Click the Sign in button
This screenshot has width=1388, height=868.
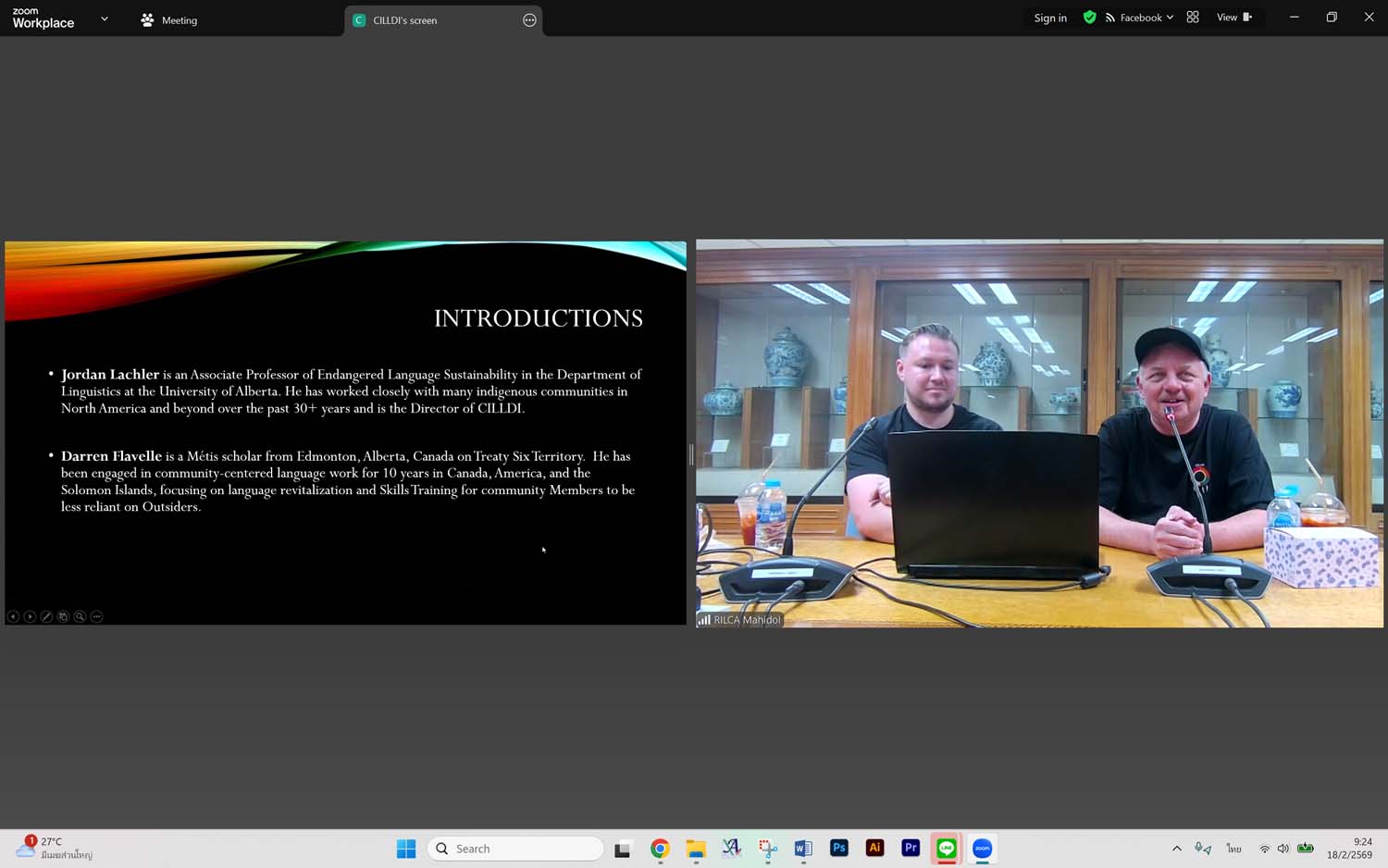pyautogui.click(x=1050, y=18)
